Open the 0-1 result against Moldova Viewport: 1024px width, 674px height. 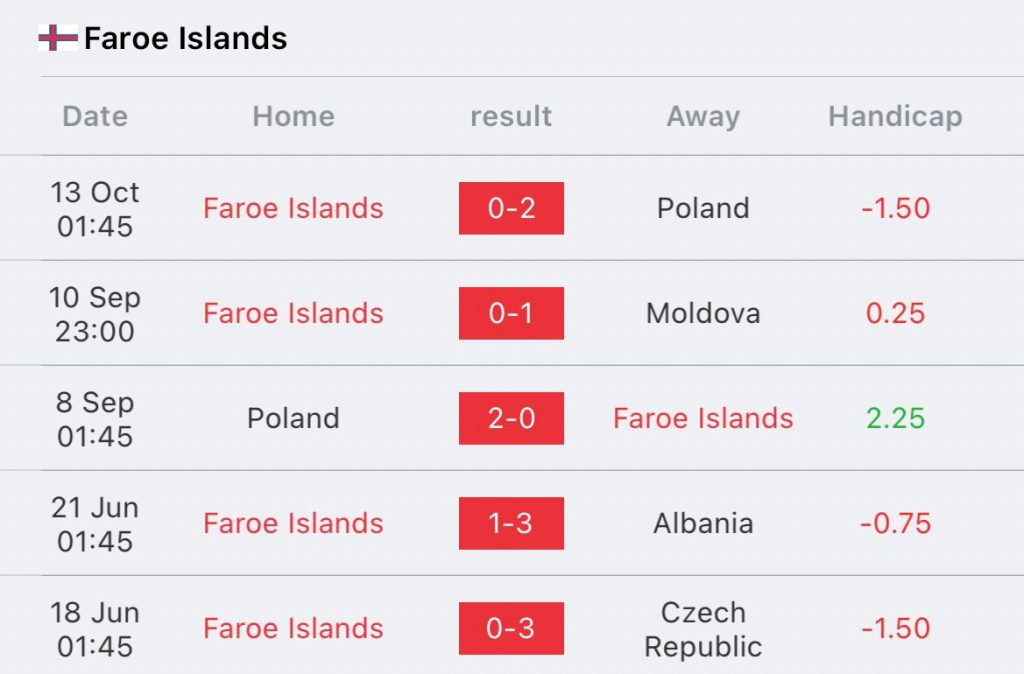point(511,313)
